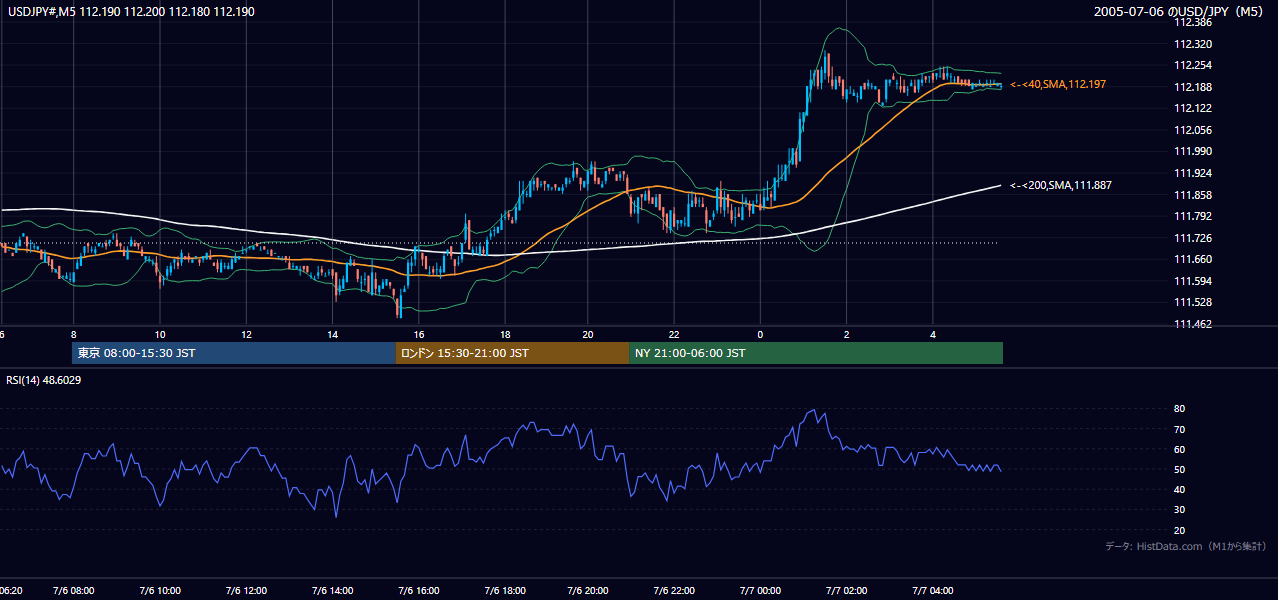Click the 7/7 00:00 time axis label
Viewport: 1278px width, 600px height.
pos(760,591)
